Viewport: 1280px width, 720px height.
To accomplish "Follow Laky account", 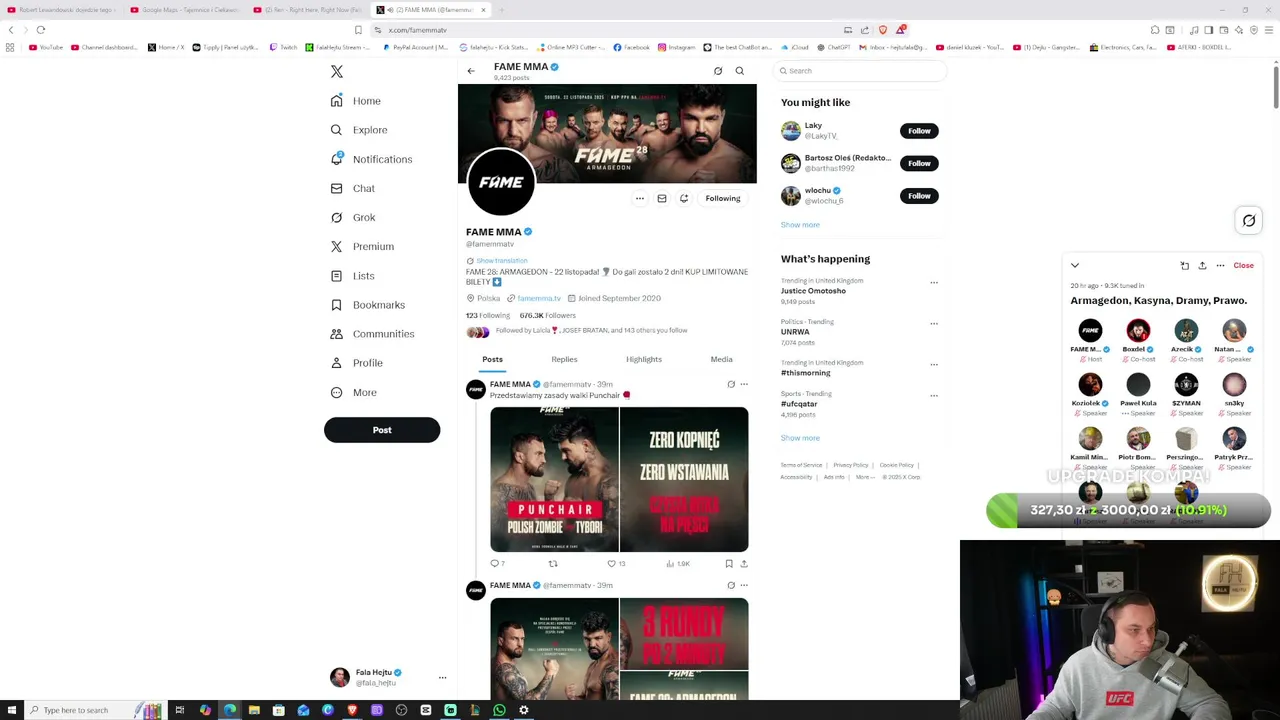I will click(x=919, y=131).
